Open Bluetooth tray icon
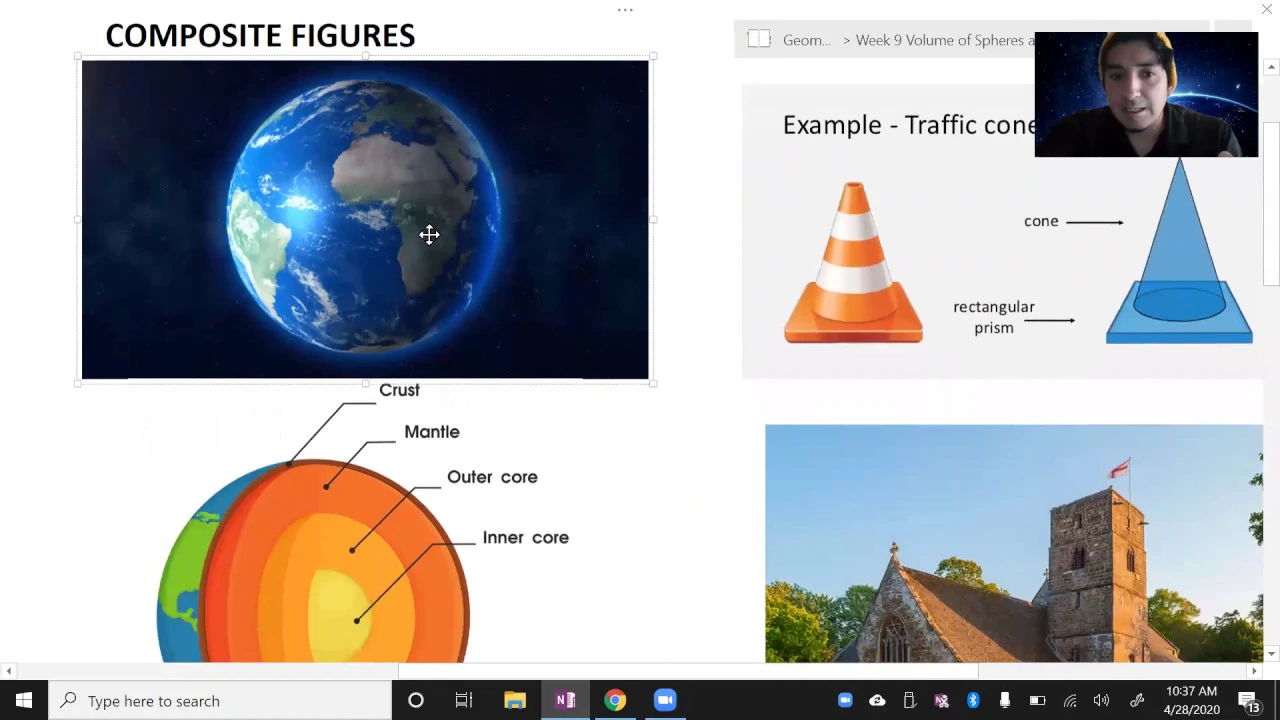Image resolution: width=1280 pixels, height=720 pixels. click(x=973, y=701)
